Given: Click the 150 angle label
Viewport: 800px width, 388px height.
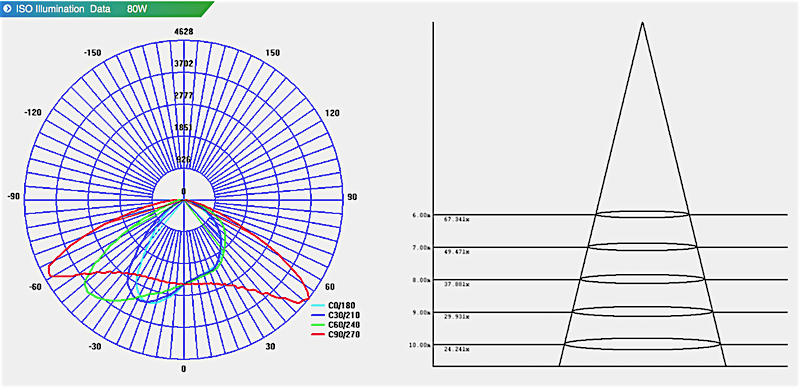Looking at the screenshot, I should [x=273, y=53].
